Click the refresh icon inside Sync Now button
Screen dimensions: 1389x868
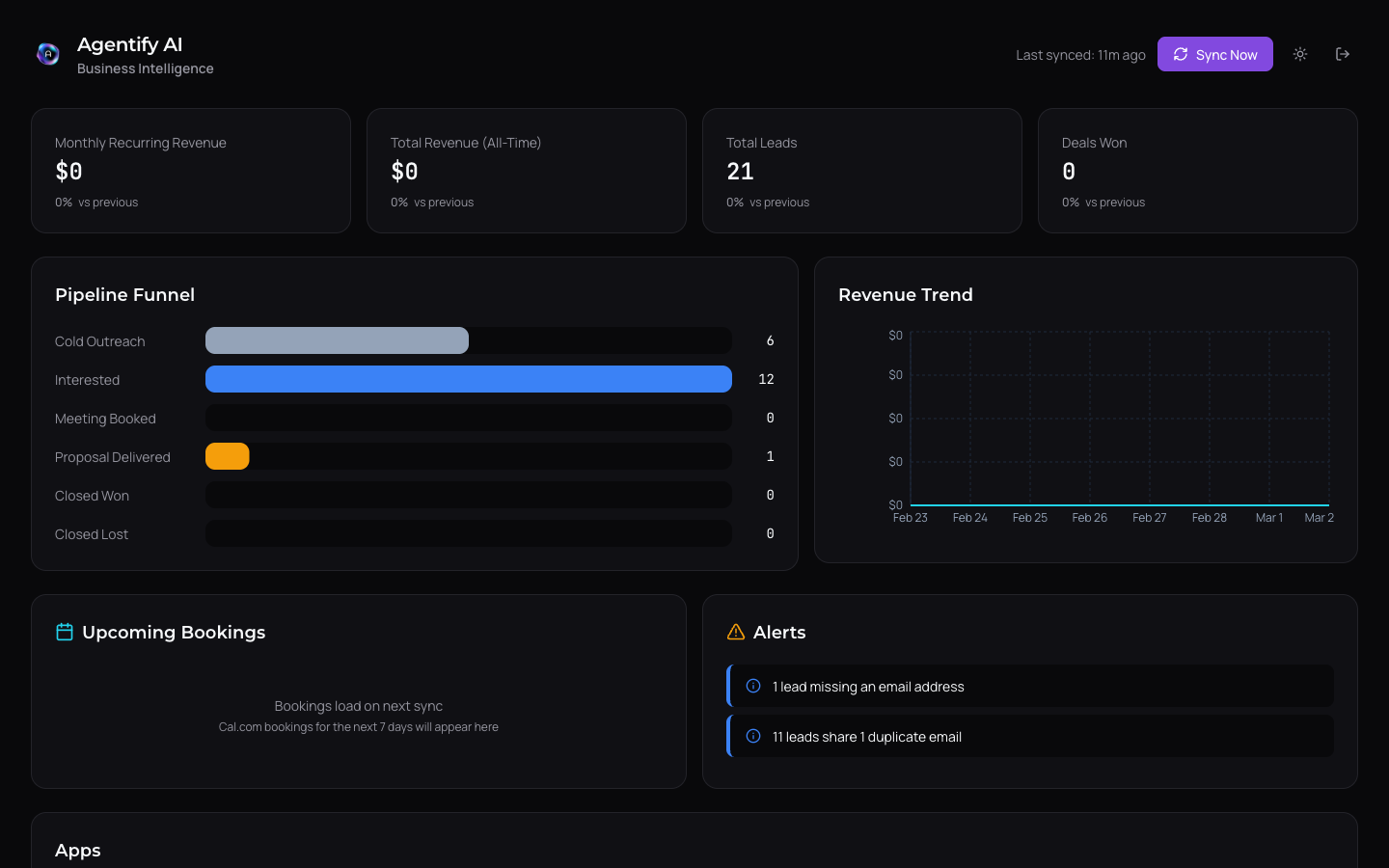point(1181,54)
